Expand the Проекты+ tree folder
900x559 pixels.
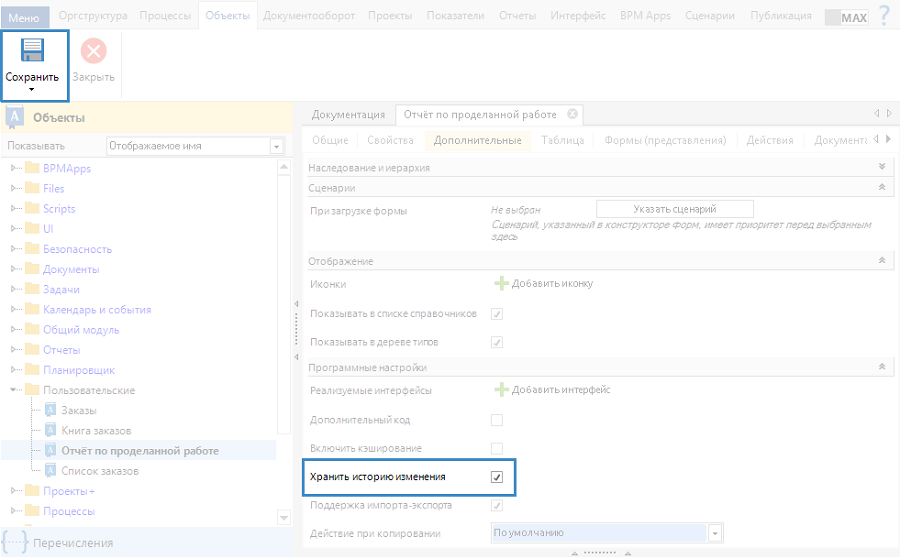coord(15,491)
